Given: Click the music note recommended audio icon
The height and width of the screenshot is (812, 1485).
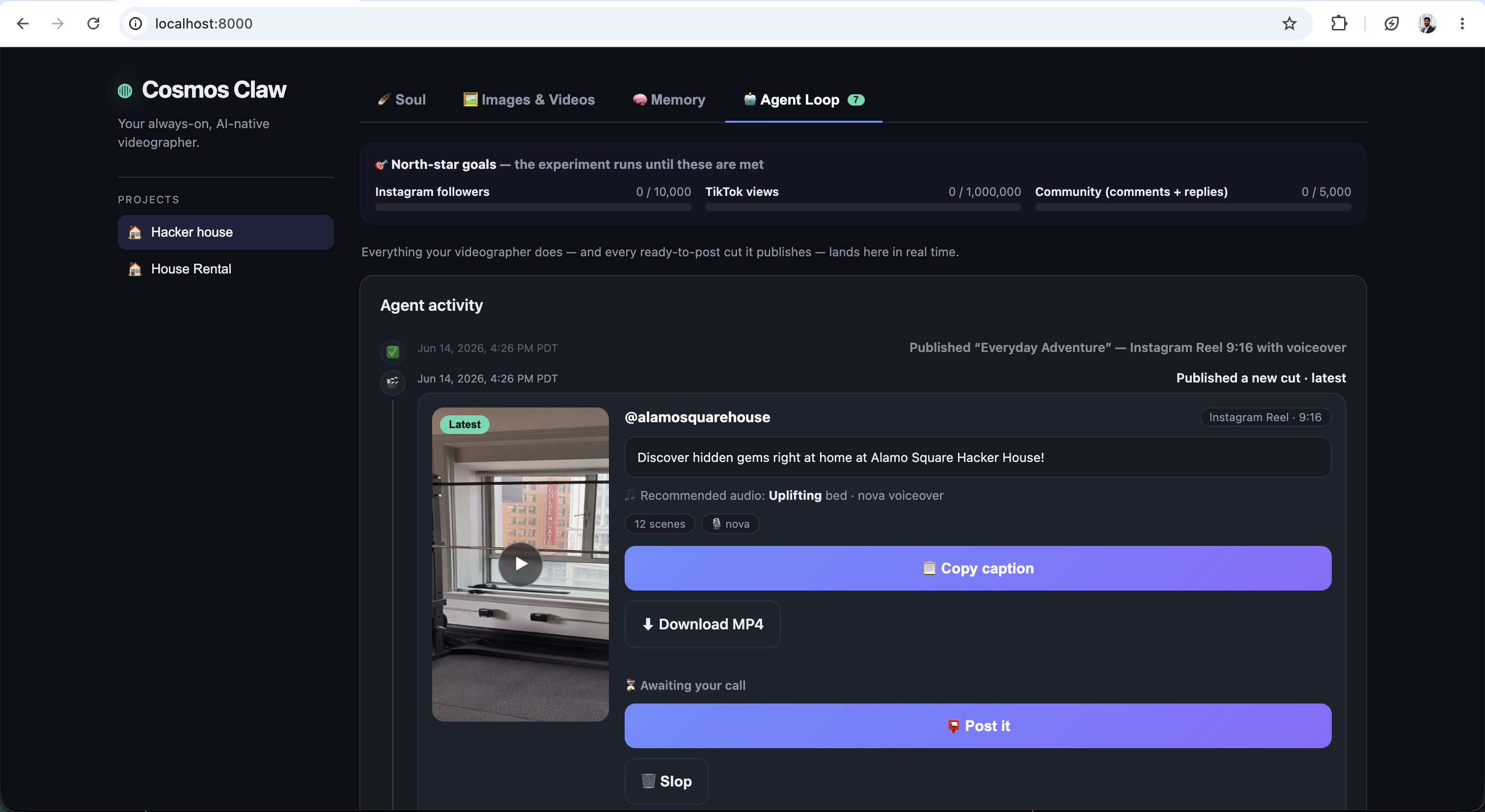Looking at the screenshot, I should coord(631,495).
